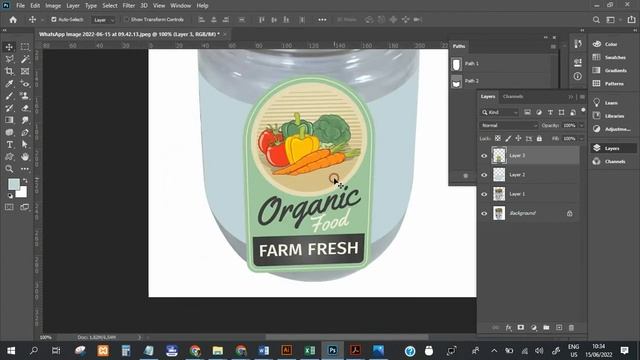640x360 pixels.
Task: Open the Paths panel menu
Action: coord(553,47)
